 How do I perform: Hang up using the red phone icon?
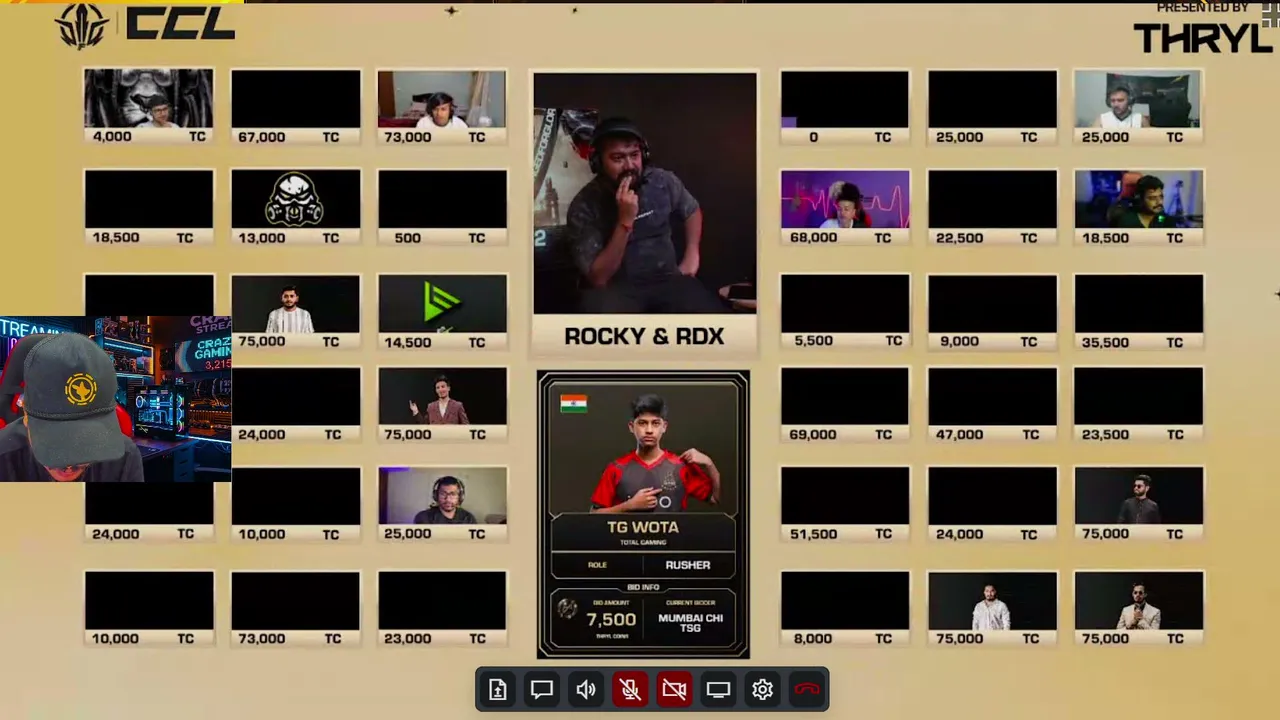(x=807, y=690)
